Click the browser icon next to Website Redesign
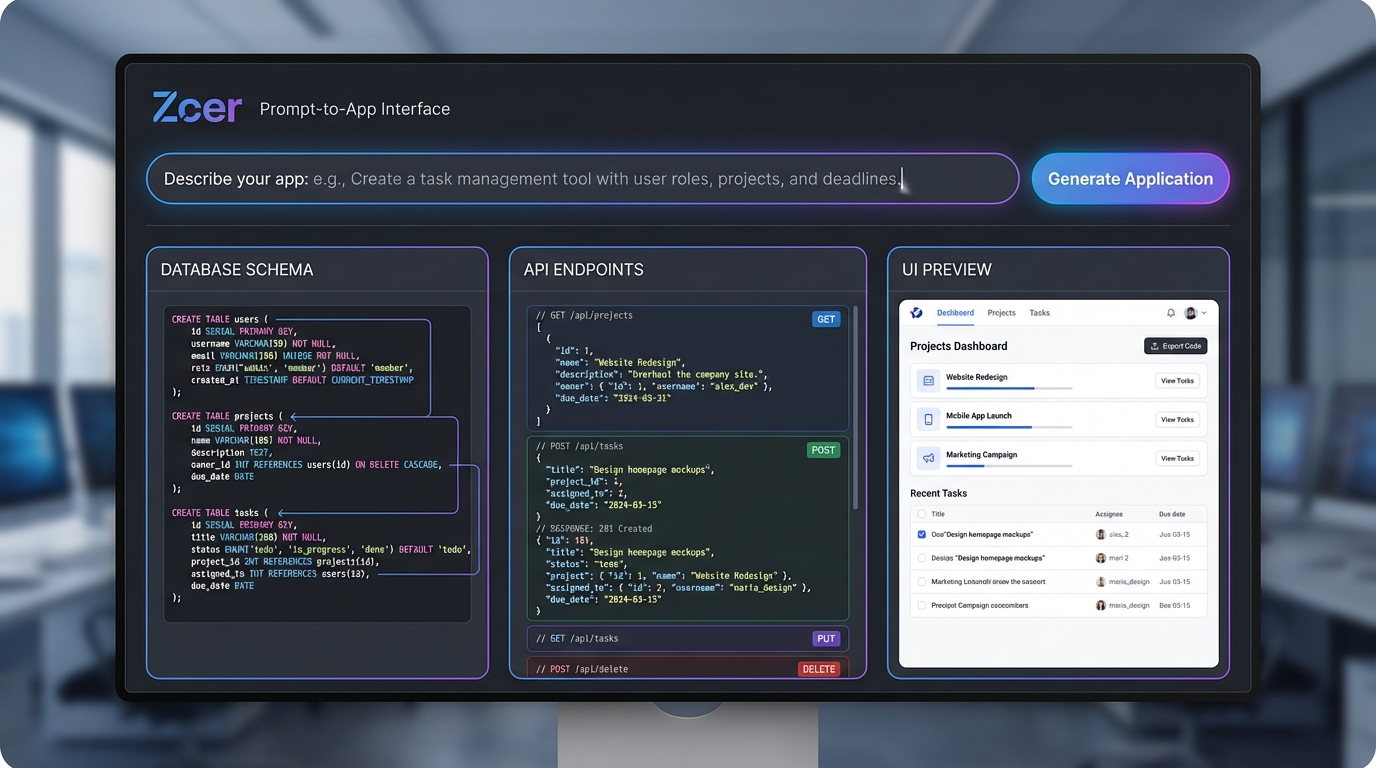1376x768 pixels. (x=928, y=380)
